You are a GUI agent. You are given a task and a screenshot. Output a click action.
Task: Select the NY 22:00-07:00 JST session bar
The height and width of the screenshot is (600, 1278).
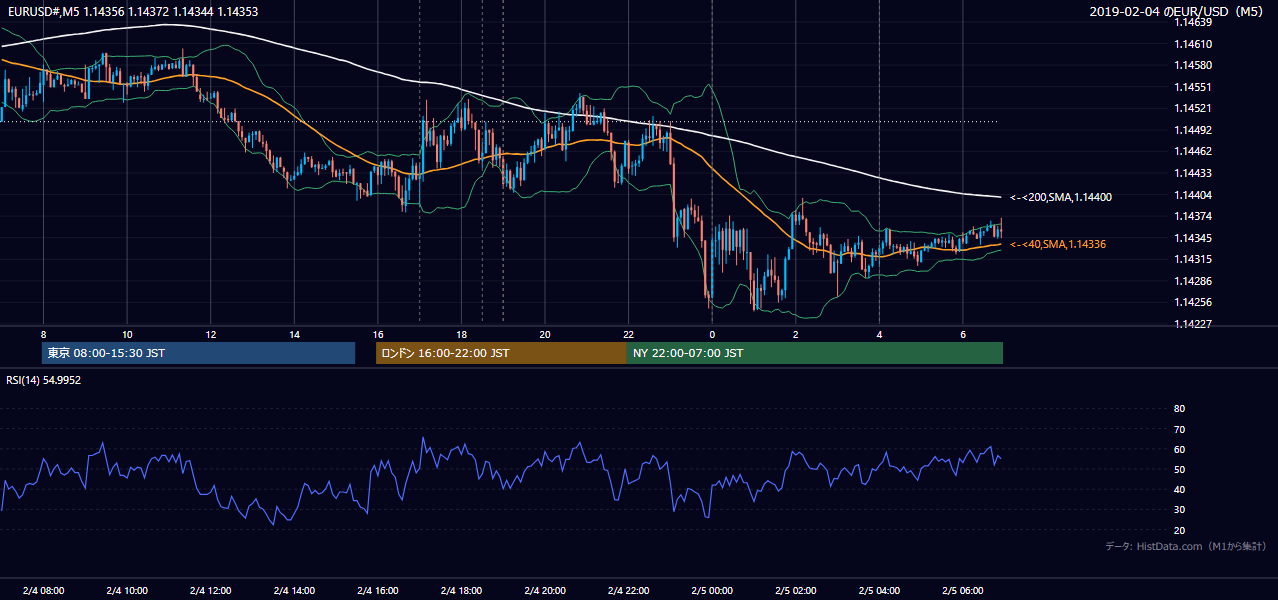814,353
